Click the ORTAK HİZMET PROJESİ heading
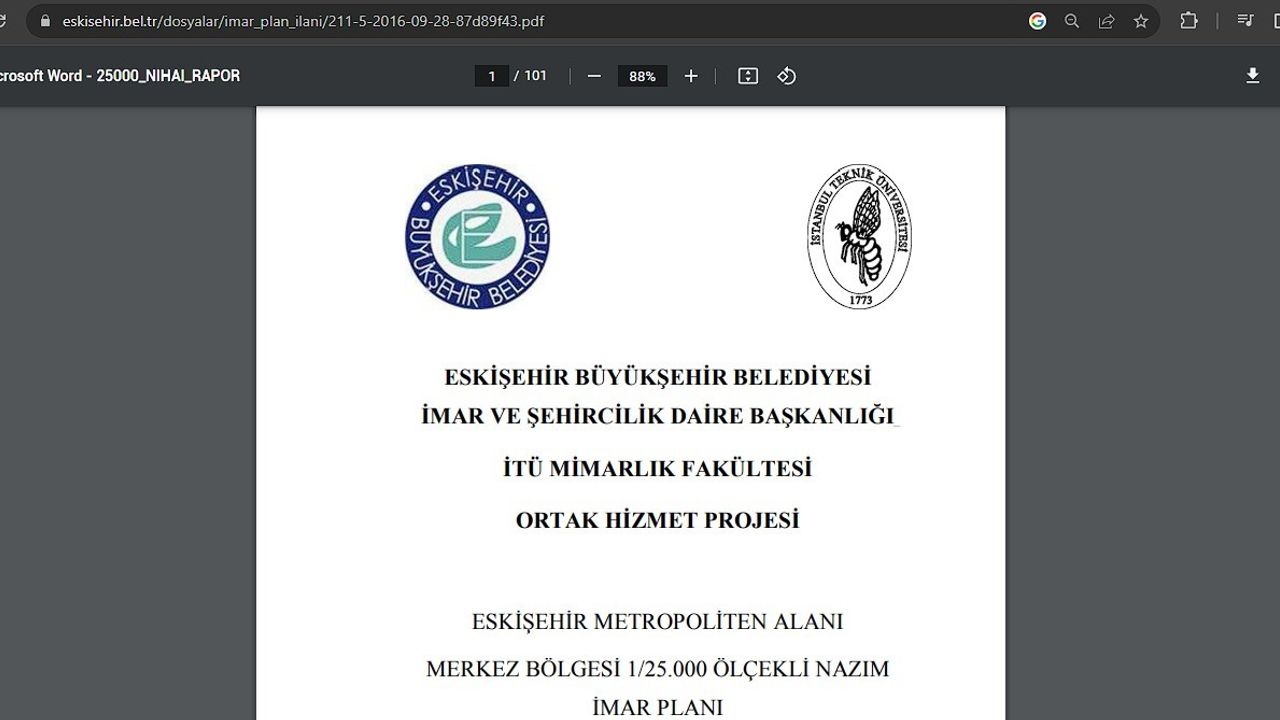 657,520
